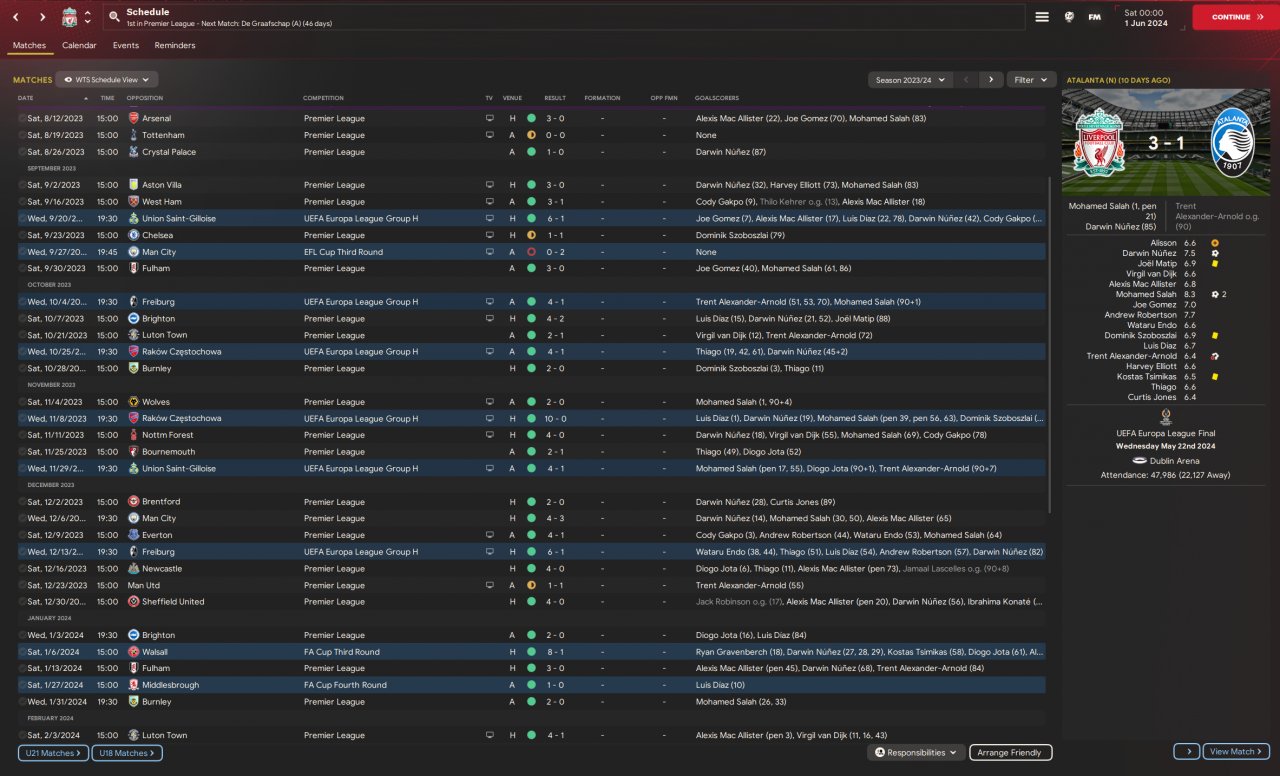
Task: Toggle the row selector for Brentford match
Action: [22, 502]
